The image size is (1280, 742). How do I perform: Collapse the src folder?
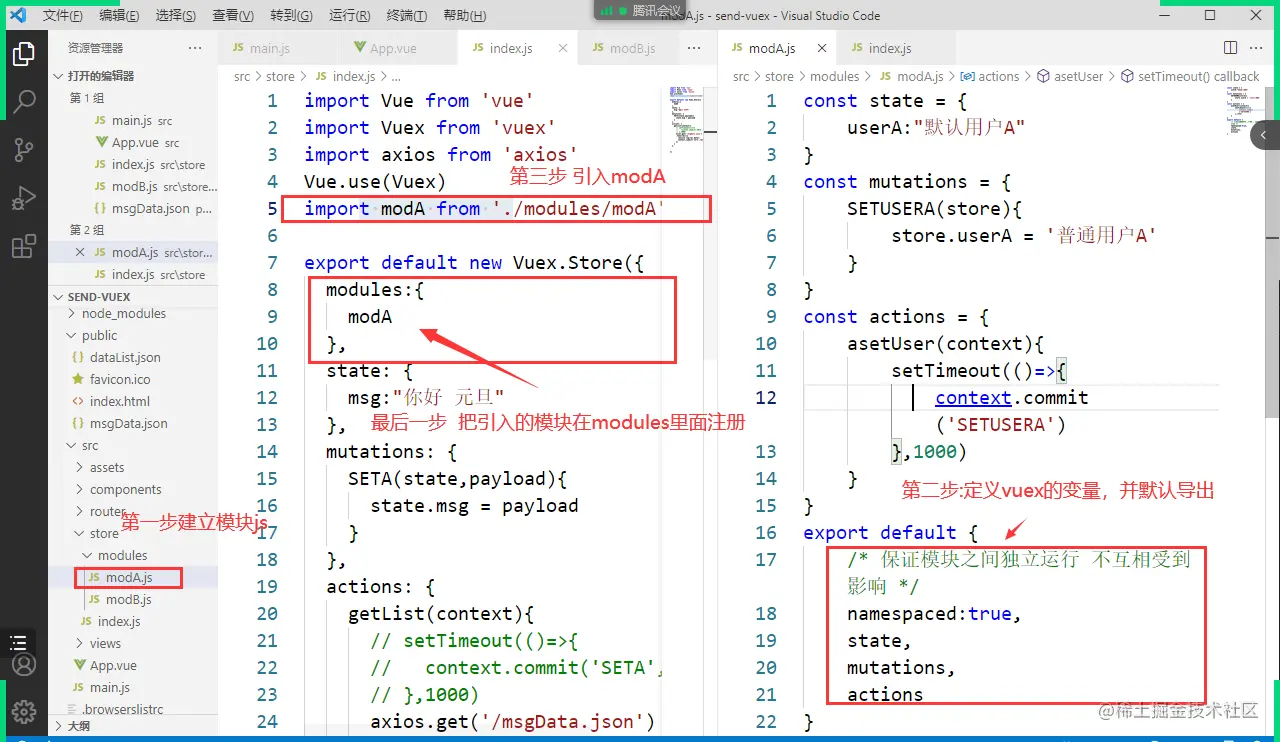(90, 446)
